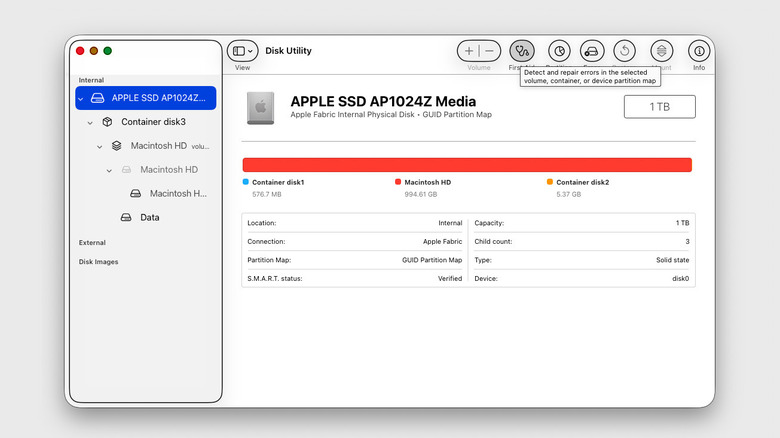The height and width of the screenshot is (438, 780).
Task: Click the blue Container disk1 swatch
Action: pos(245,182)
